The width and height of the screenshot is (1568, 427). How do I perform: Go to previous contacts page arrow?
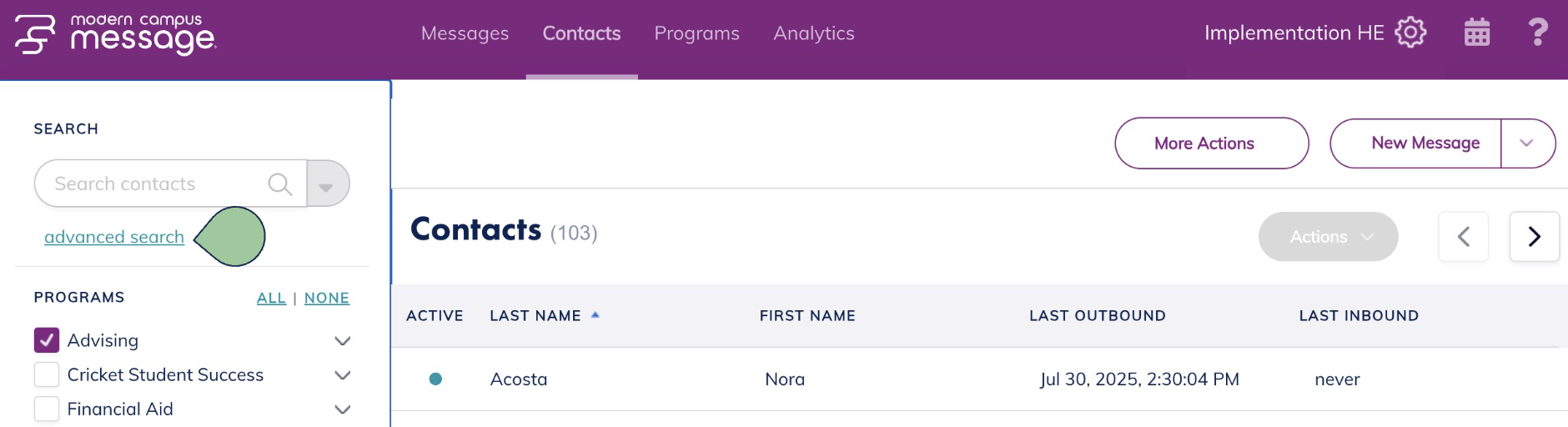pyautogui.click(x=1464, y=237)
